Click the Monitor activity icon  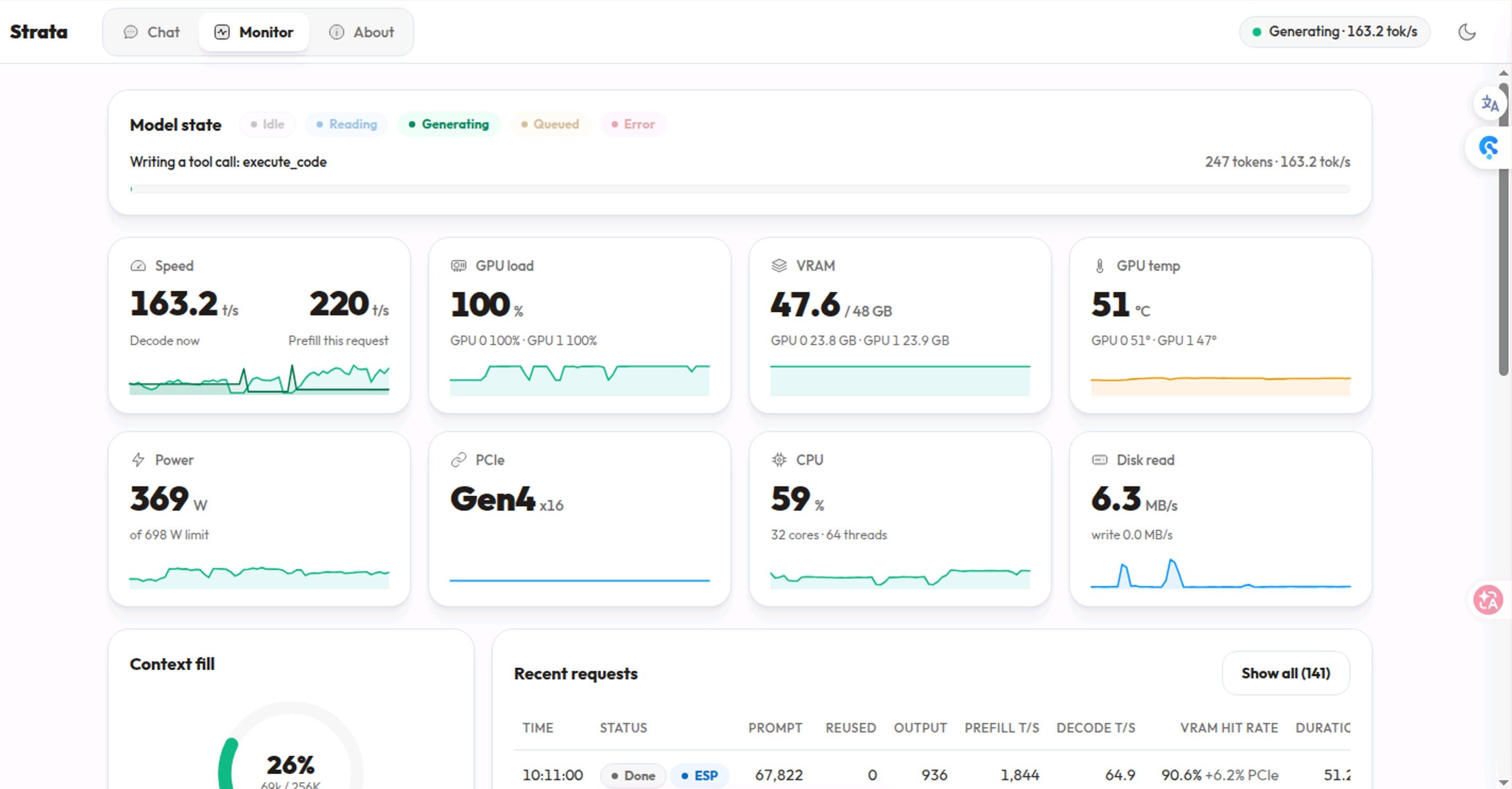222,32
